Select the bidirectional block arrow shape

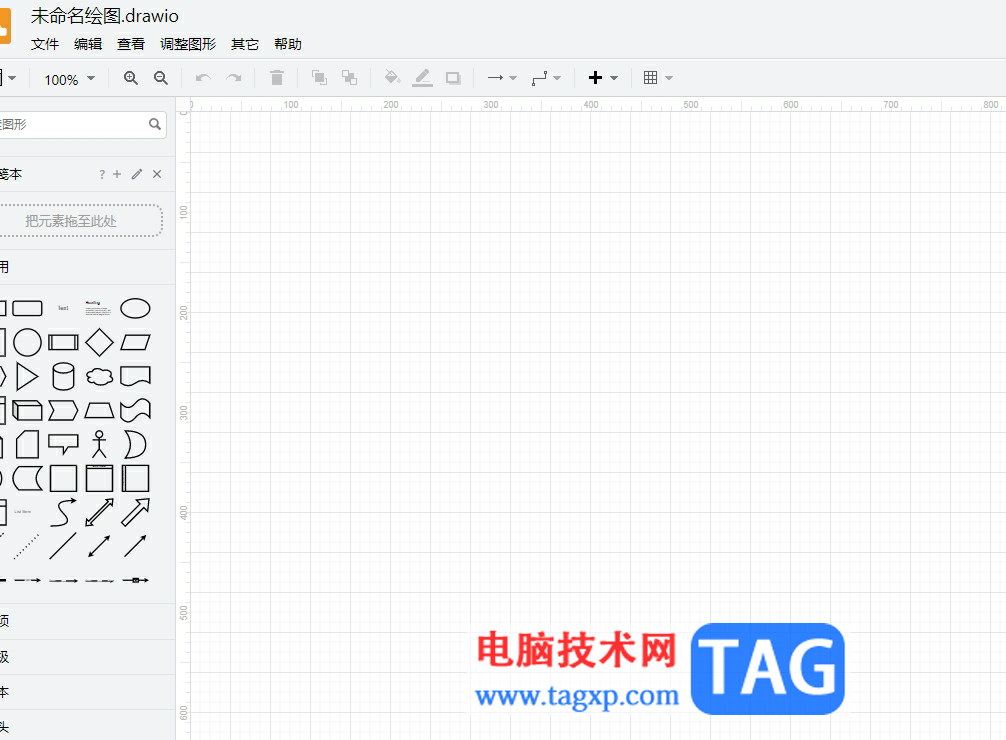click(x=99, y=512)
